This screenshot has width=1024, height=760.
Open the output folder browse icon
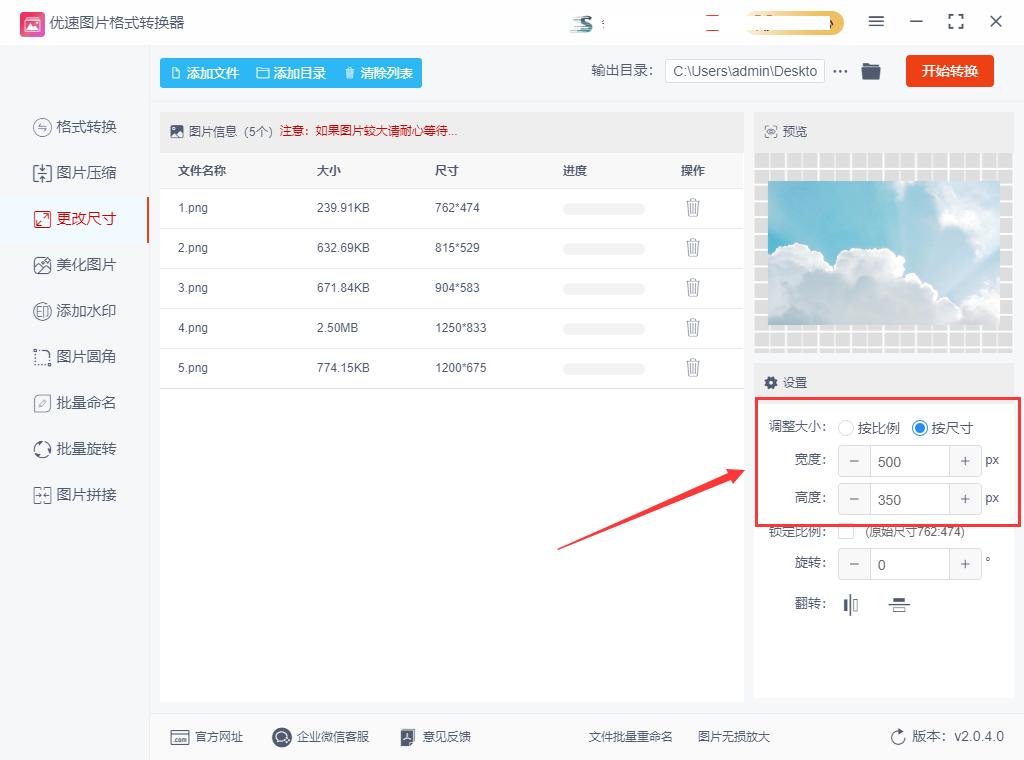[870, 71]
